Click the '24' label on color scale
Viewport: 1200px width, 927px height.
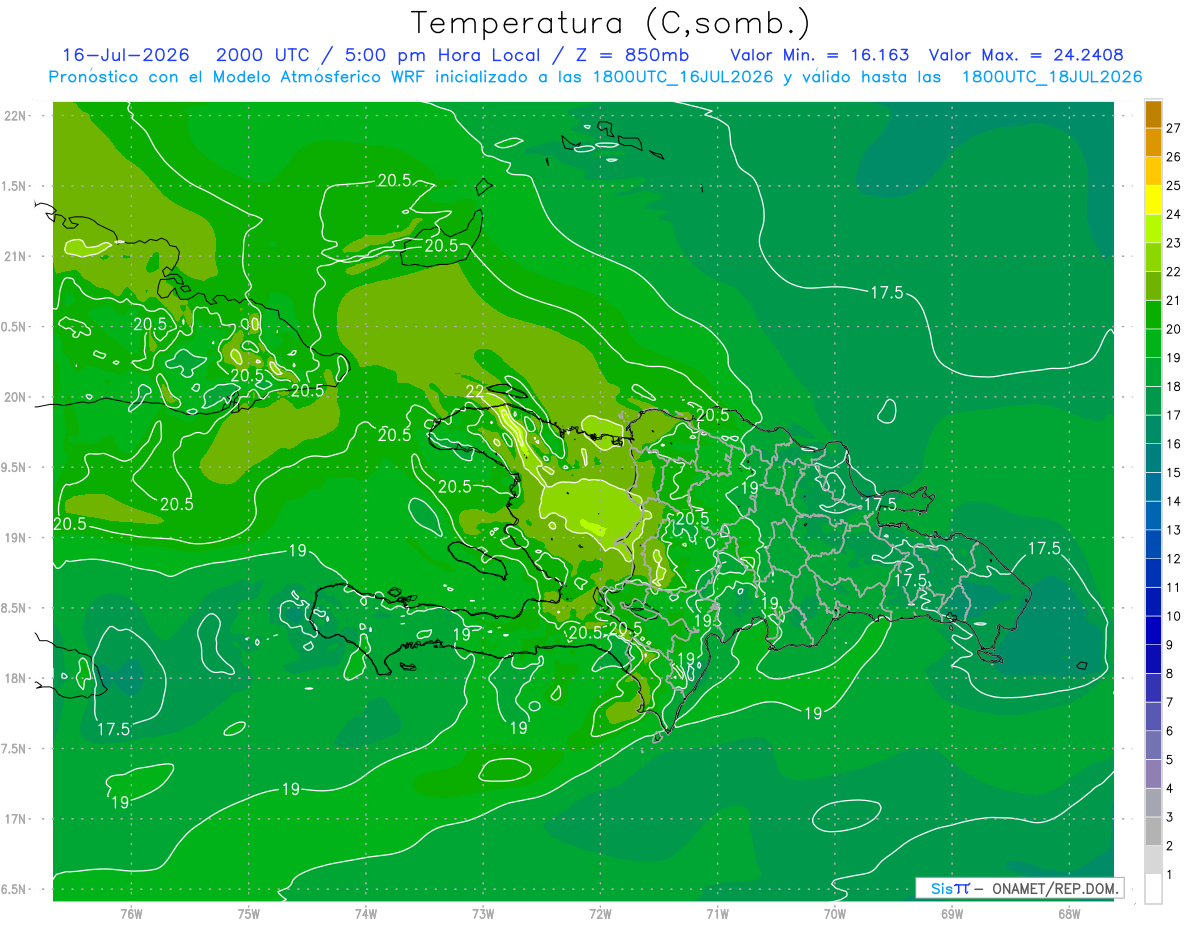pyautogui.click(x=1174, y=214)
